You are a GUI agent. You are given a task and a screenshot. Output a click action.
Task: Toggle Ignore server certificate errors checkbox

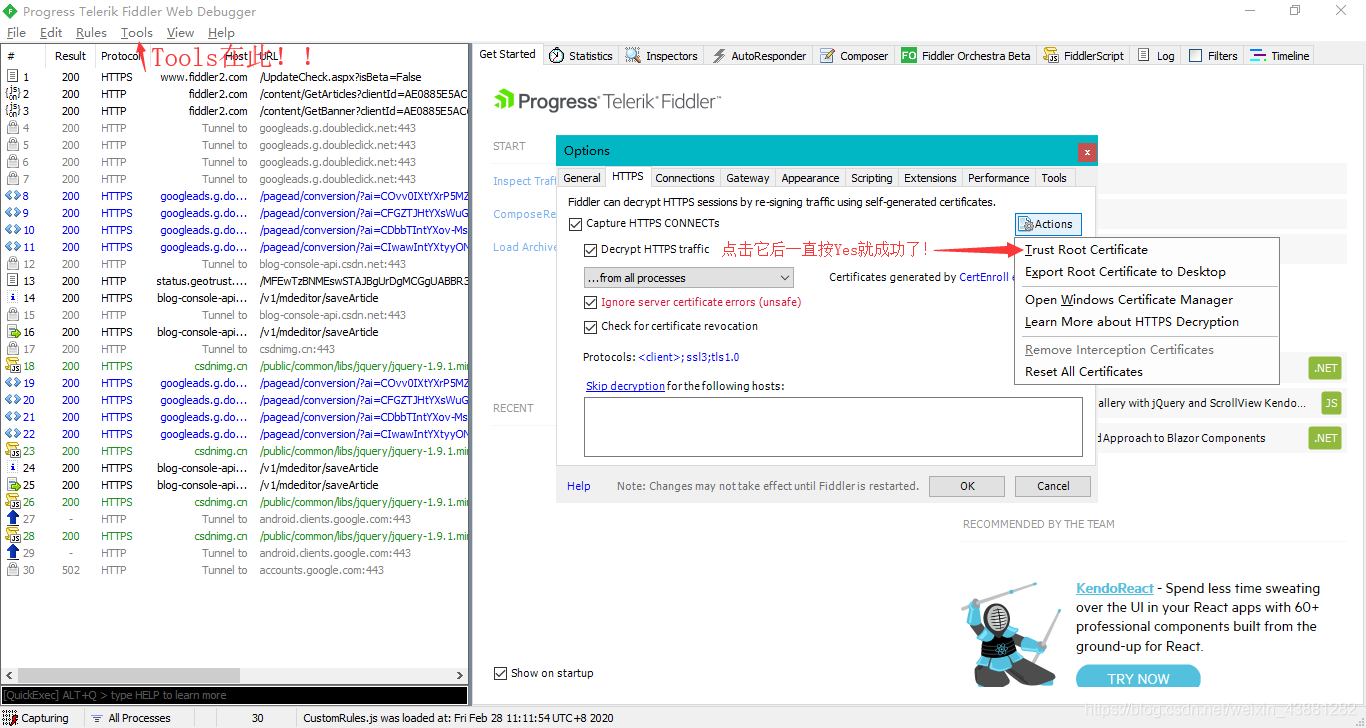click(590, 302)
